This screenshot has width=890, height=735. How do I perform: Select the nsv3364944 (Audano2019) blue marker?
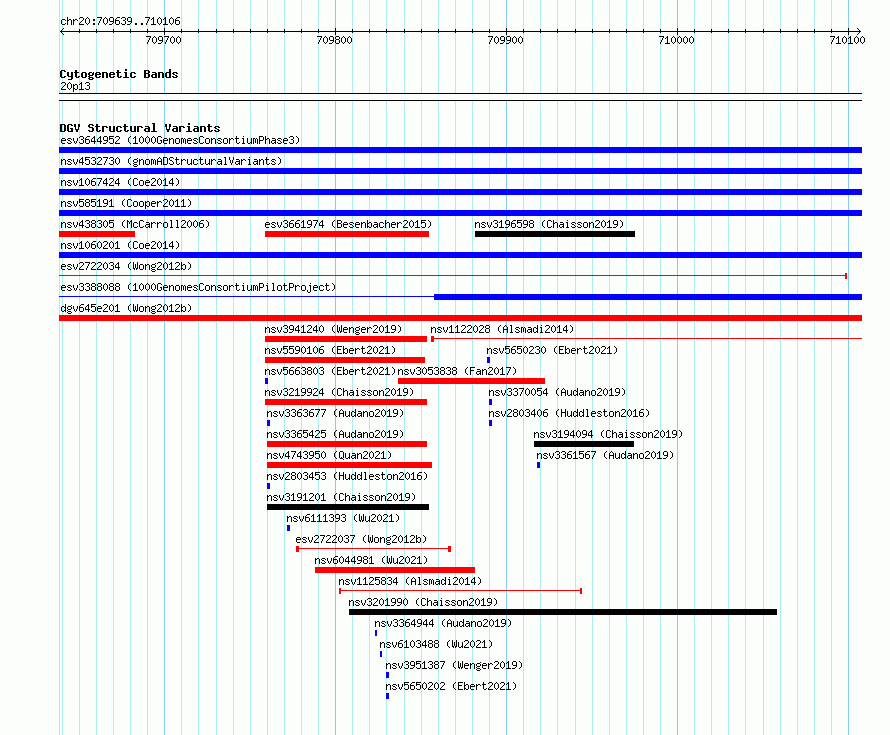[376, 633]
